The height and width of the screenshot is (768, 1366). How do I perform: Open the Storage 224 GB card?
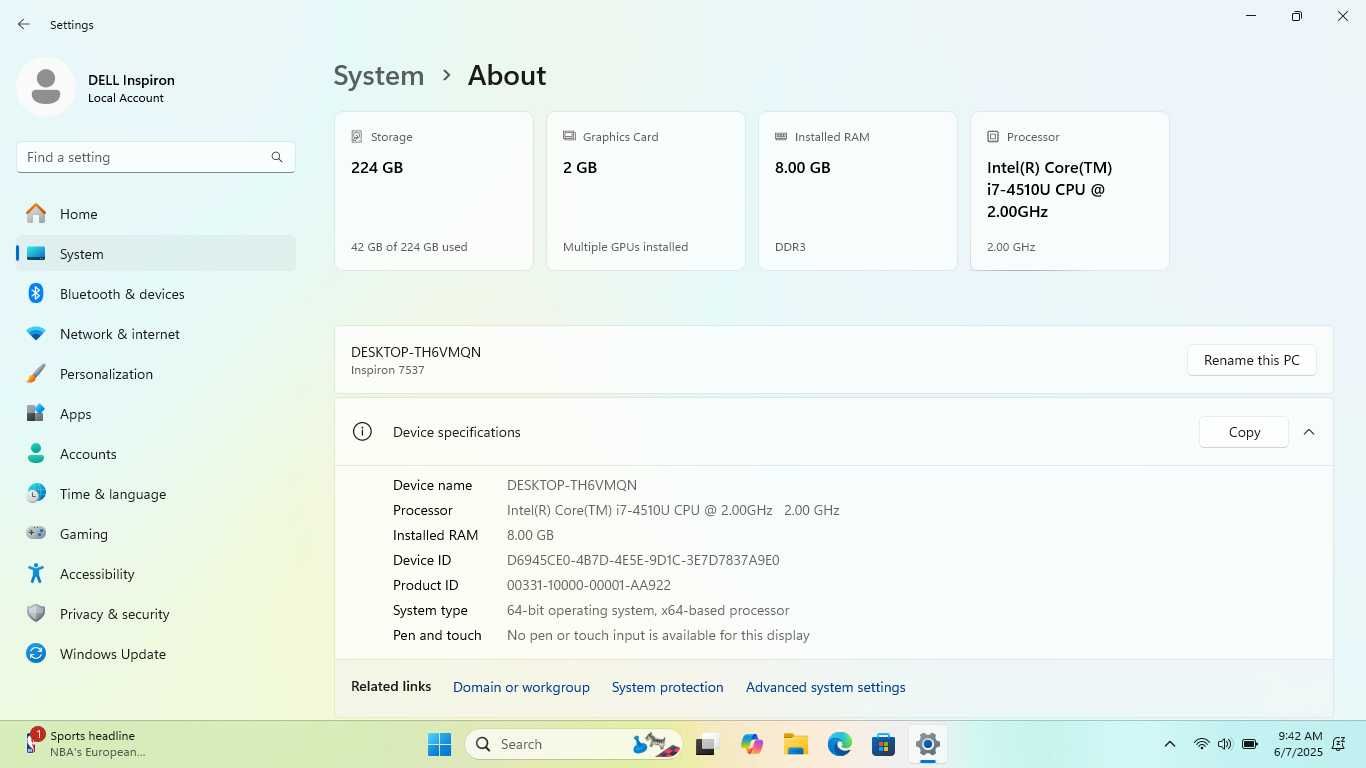(x=434, y=191)
